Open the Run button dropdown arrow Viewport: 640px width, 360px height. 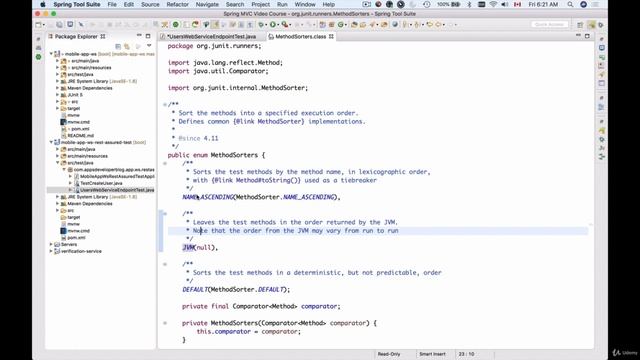pos(278,25)
